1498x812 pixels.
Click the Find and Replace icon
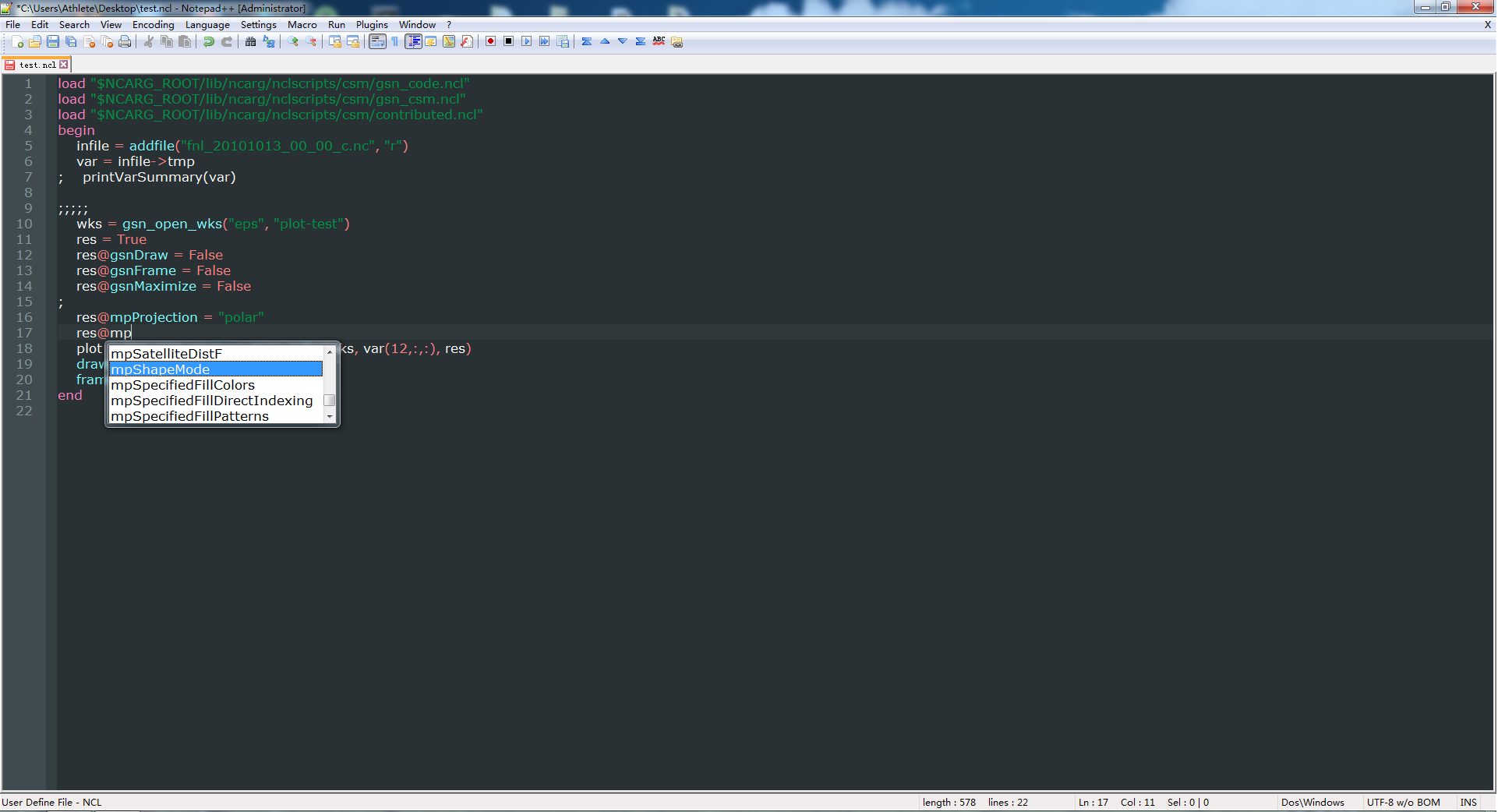(269, 42)
